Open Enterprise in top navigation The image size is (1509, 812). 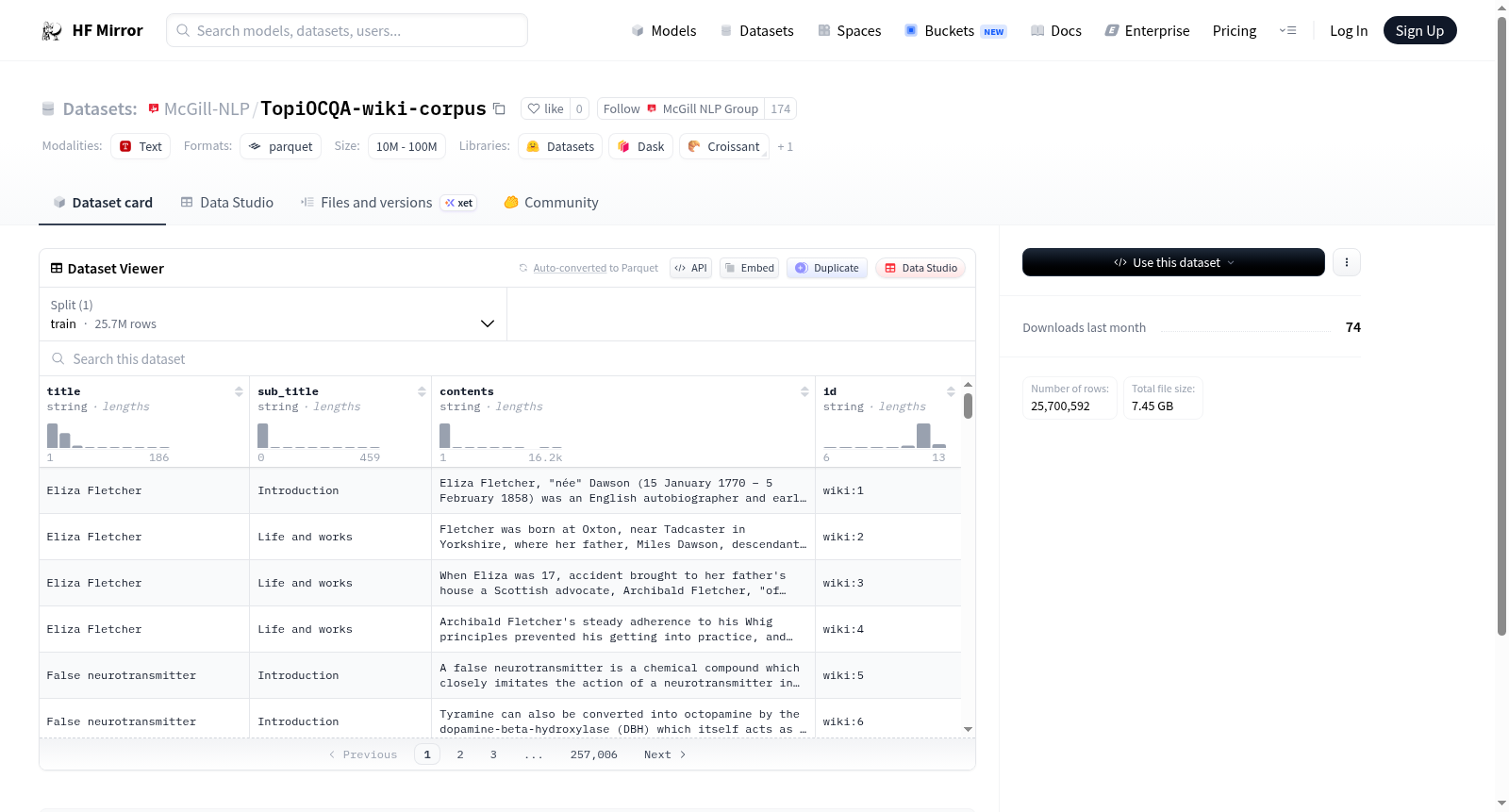click(x=1147, y=30)
